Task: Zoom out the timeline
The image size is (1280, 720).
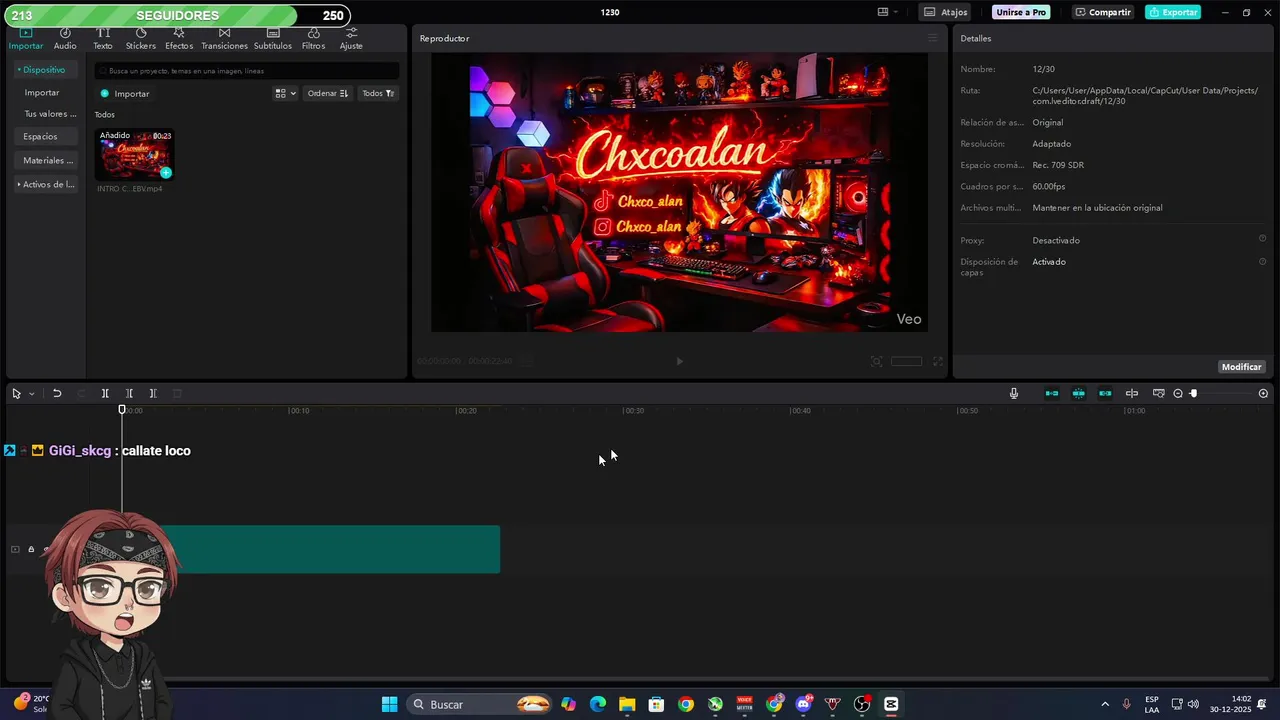Action: (1178, 393)
